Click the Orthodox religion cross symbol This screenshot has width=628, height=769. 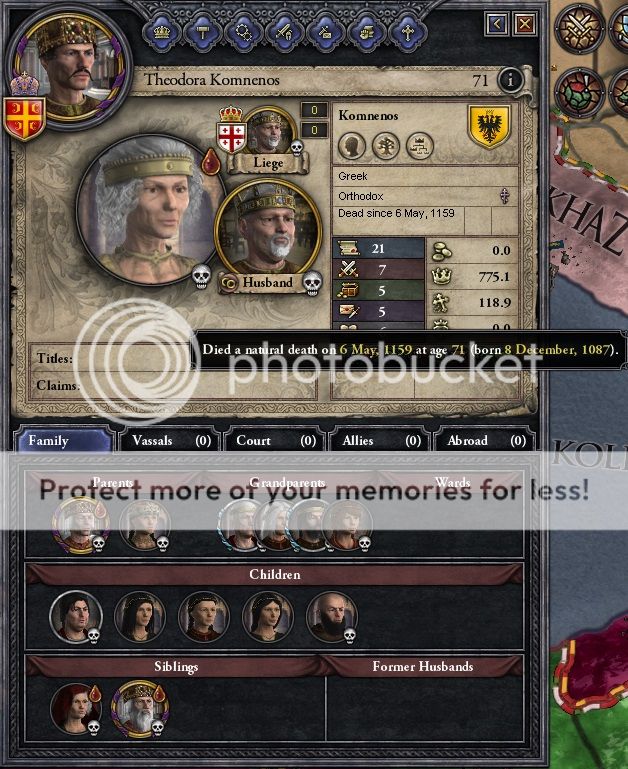click(x=504, y=196)
